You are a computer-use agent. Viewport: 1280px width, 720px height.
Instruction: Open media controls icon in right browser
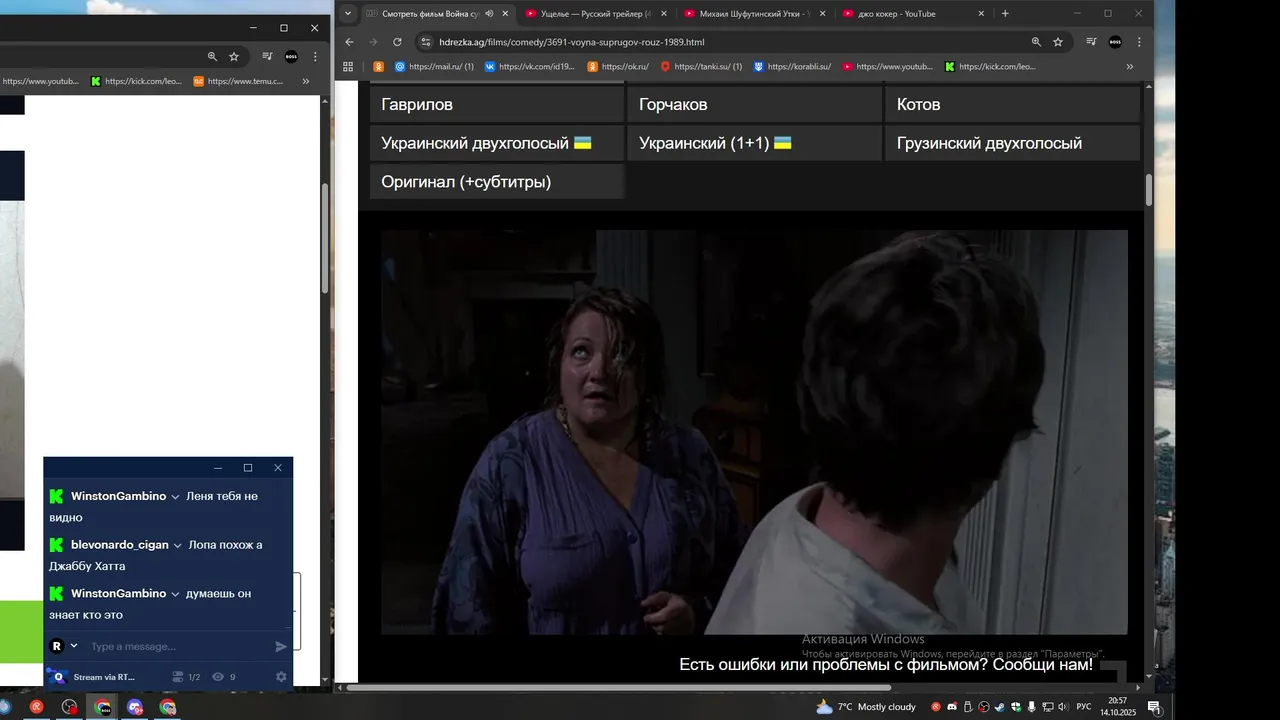coord(1091,42)
